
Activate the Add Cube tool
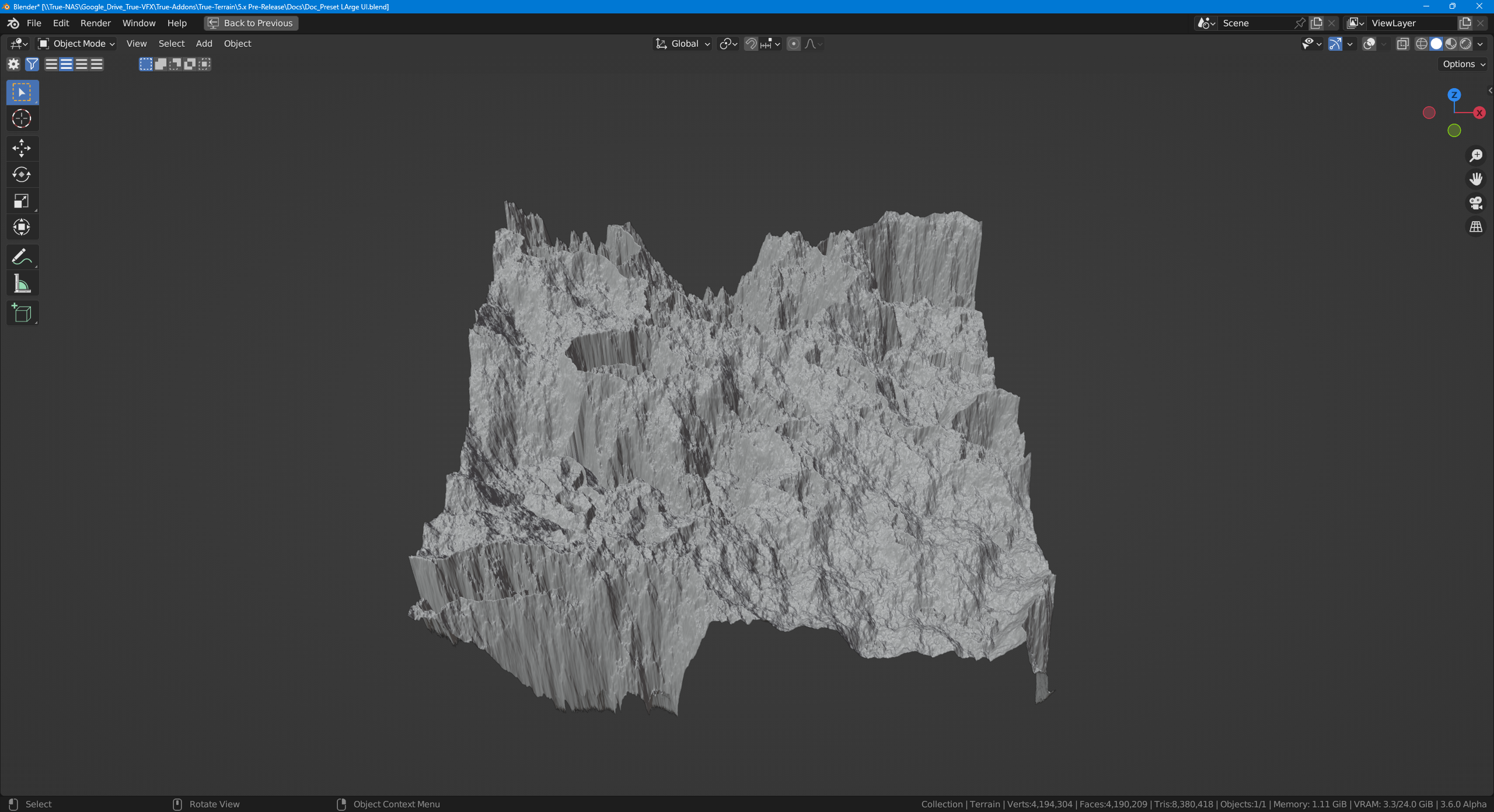(x=22, y=313)
